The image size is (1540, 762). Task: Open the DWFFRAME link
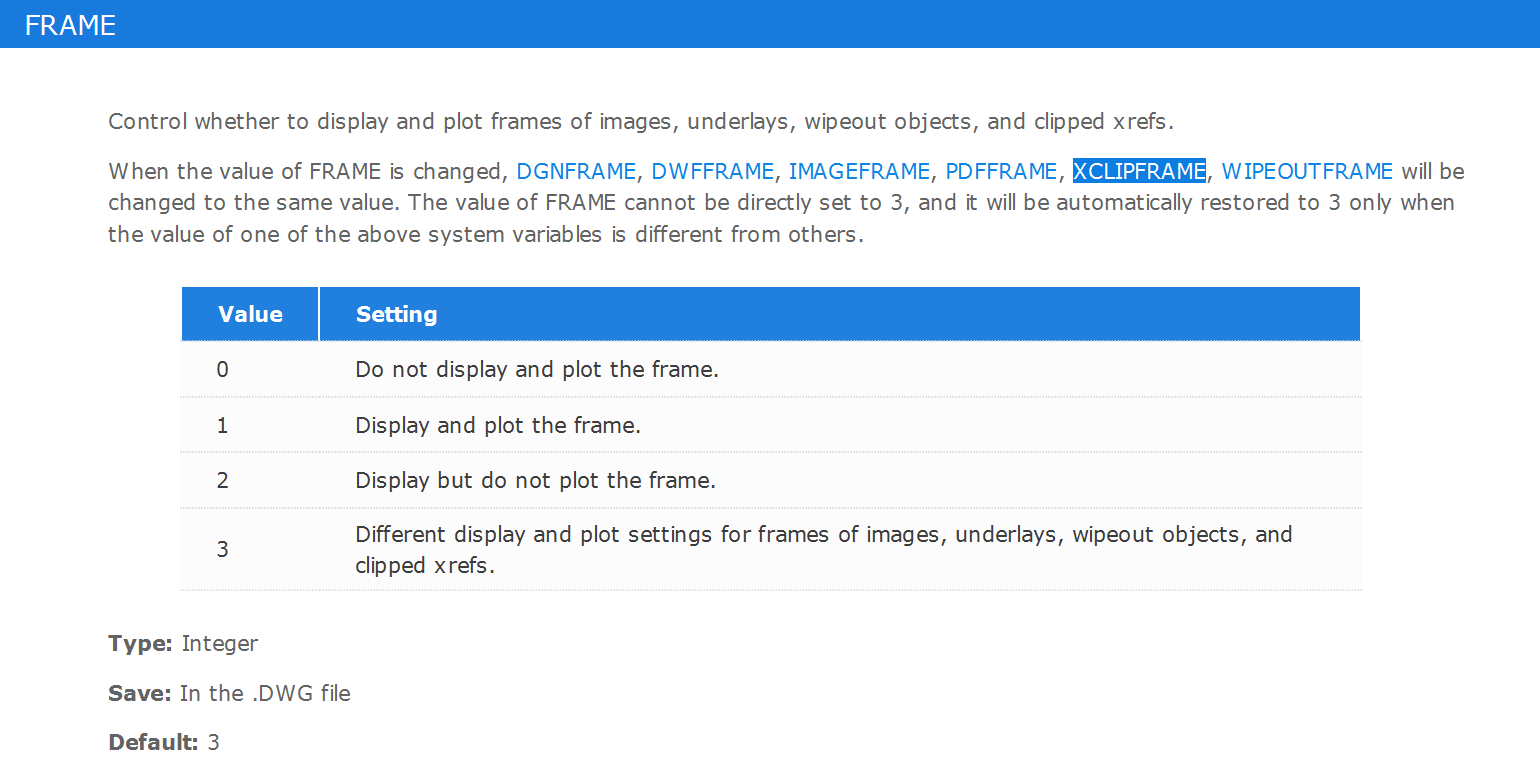tap(712, 171)
